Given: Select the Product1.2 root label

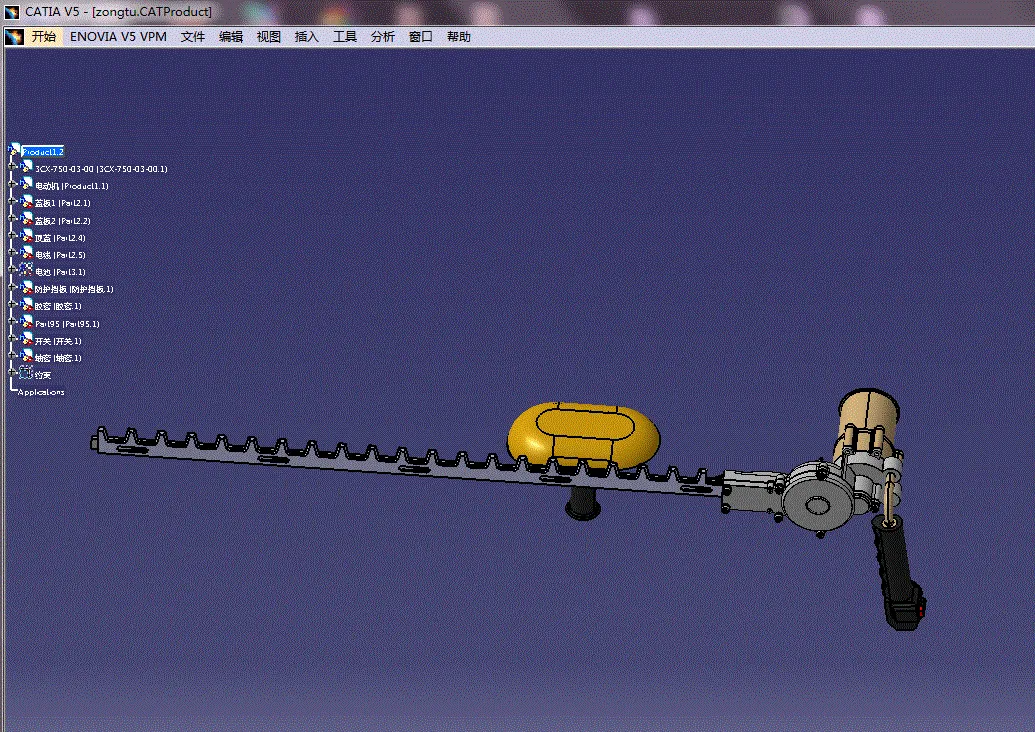Looking at the screenshot, I should click(43, 152).
